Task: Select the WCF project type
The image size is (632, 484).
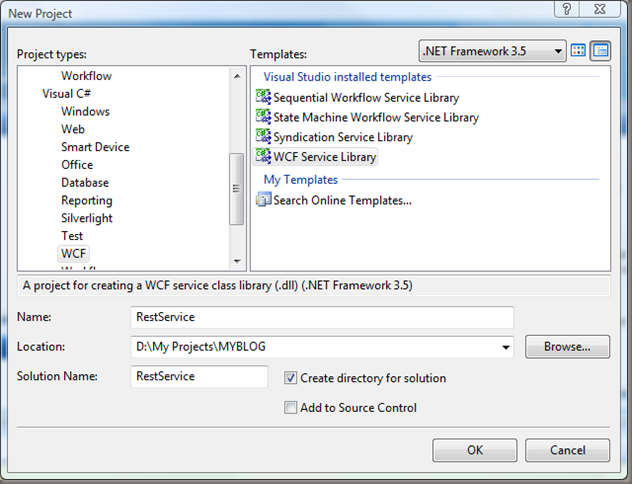Action: pos(73,253)
